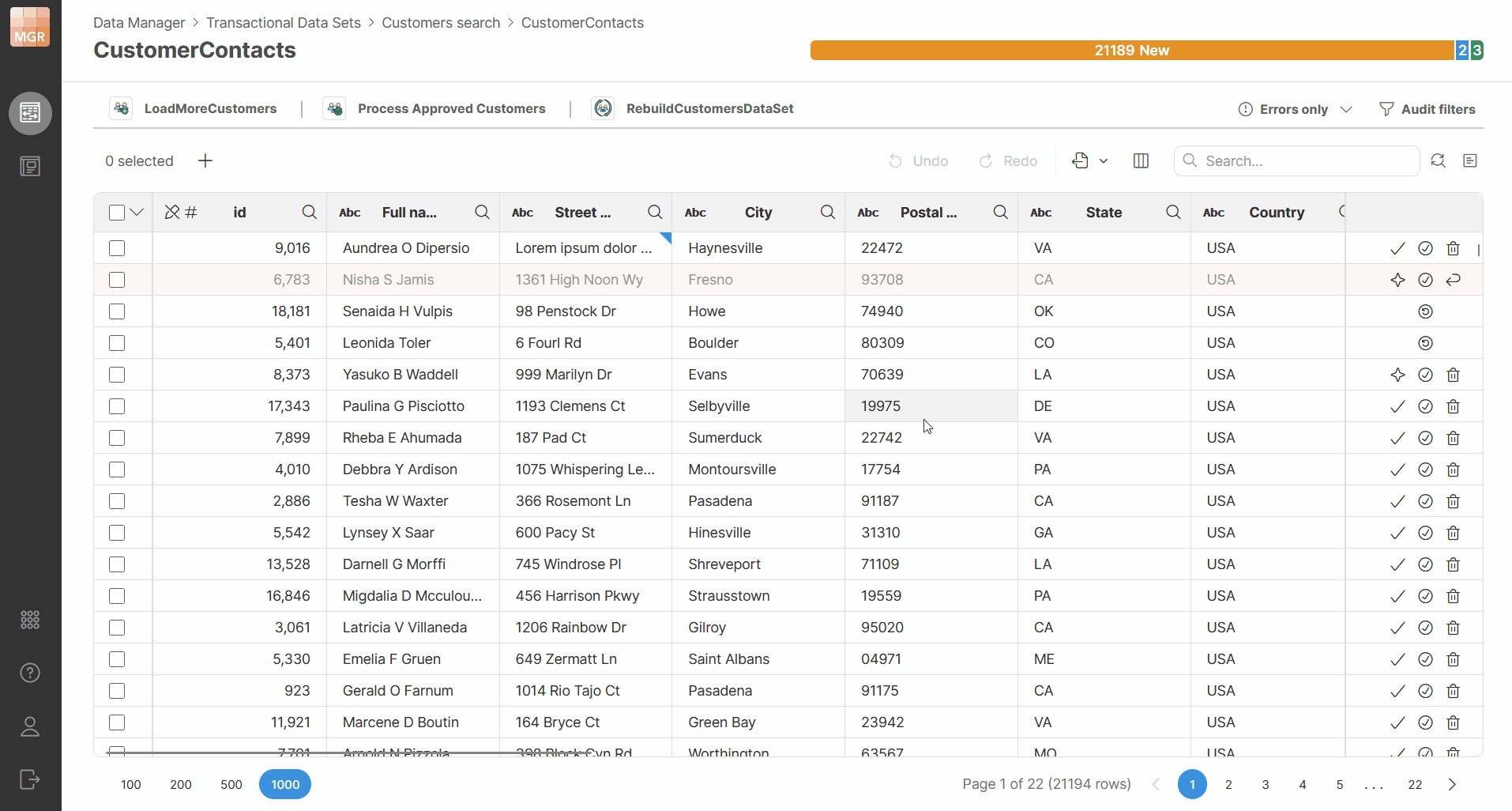Toggle the select-all header checkbox
The width and height of the screenshot is (1512, 811).
click(117, 213)
